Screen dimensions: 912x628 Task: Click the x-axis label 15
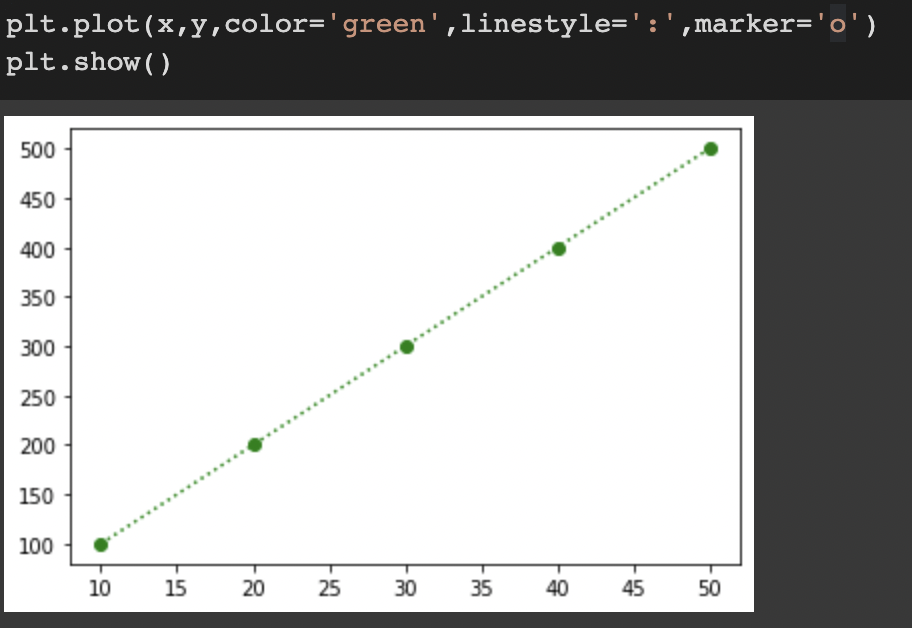pyautogui.click(x=176, y=588)
